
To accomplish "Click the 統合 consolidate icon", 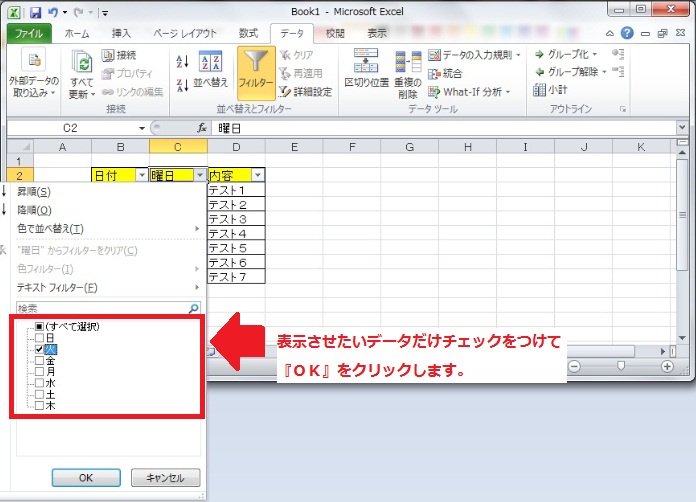I will click(x=434, y=74).
